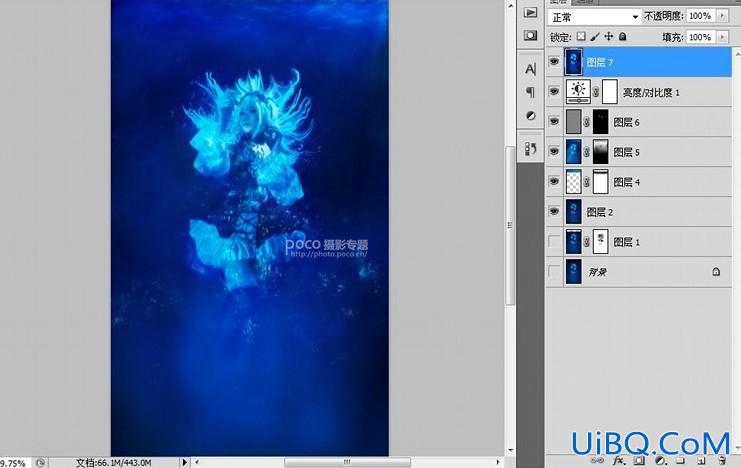Select the layer named 背景
The height and width of the screenshot is (468, 741).
pos(597,272)
